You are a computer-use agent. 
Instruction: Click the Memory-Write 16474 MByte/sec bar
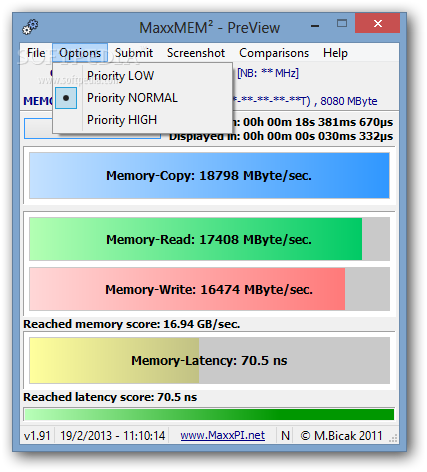point(209,289)
